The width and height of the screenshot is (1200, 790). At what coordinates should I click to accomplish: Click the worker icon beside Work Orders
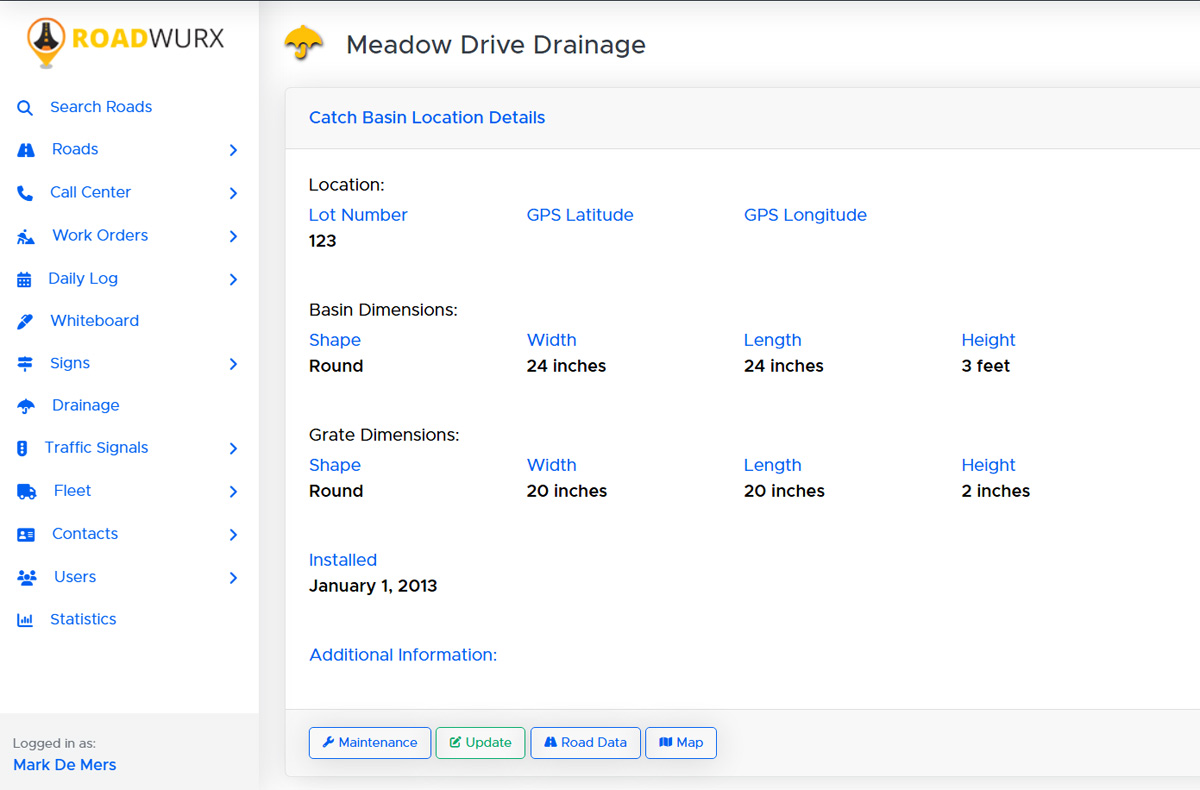click(x=26, y=236)
